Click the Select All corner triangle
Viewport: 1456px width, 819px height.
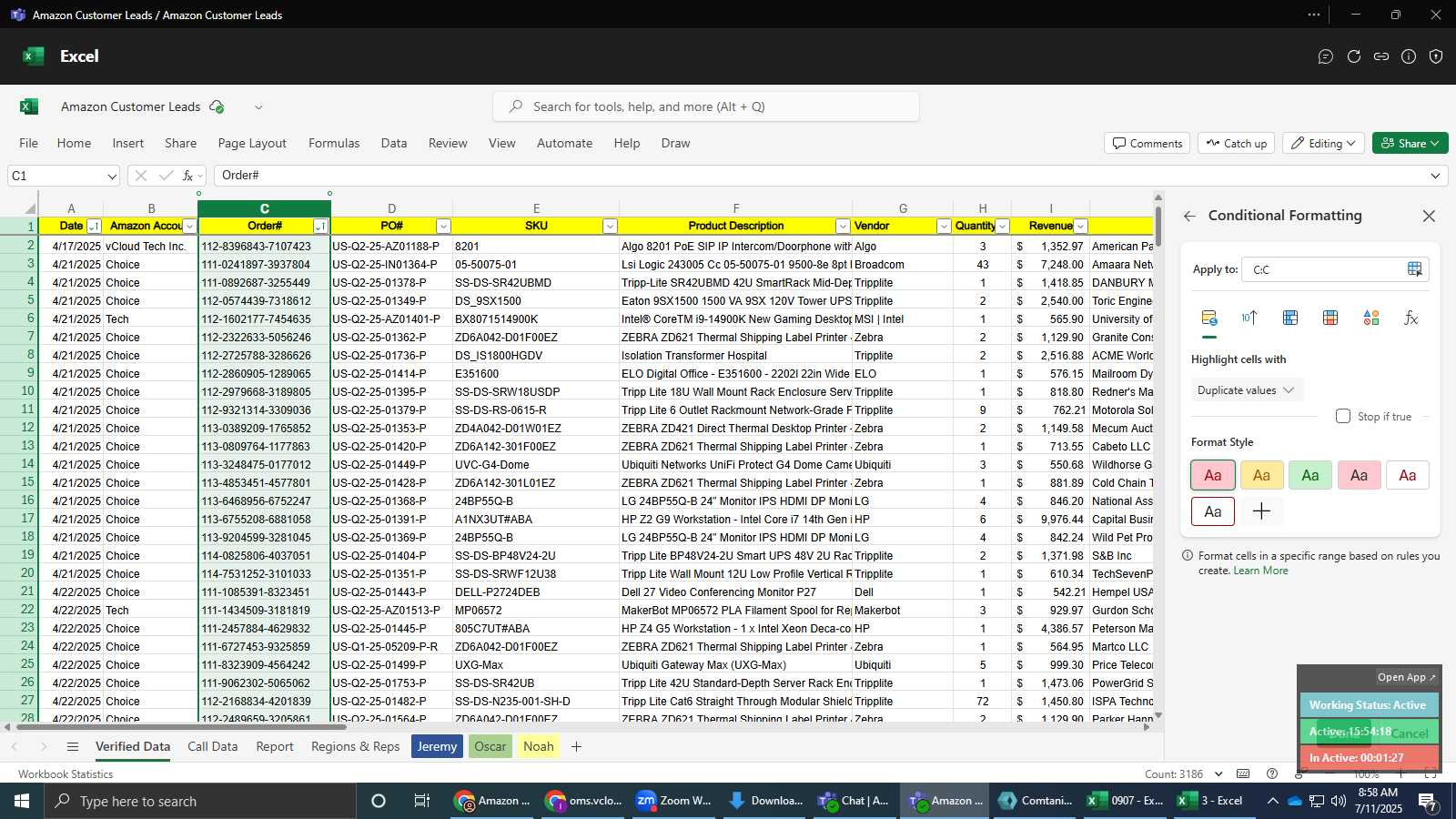(x=30, y=208)
